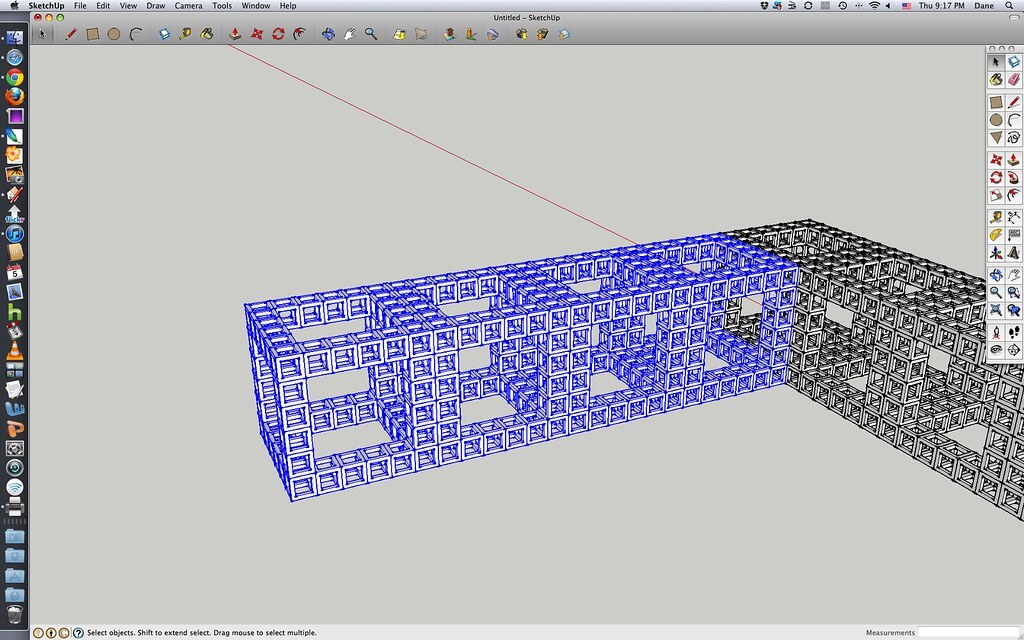The width and height of the screenshot is (1024, 640).
Task: Open the Paint Bucket tool
Action: 206,33
